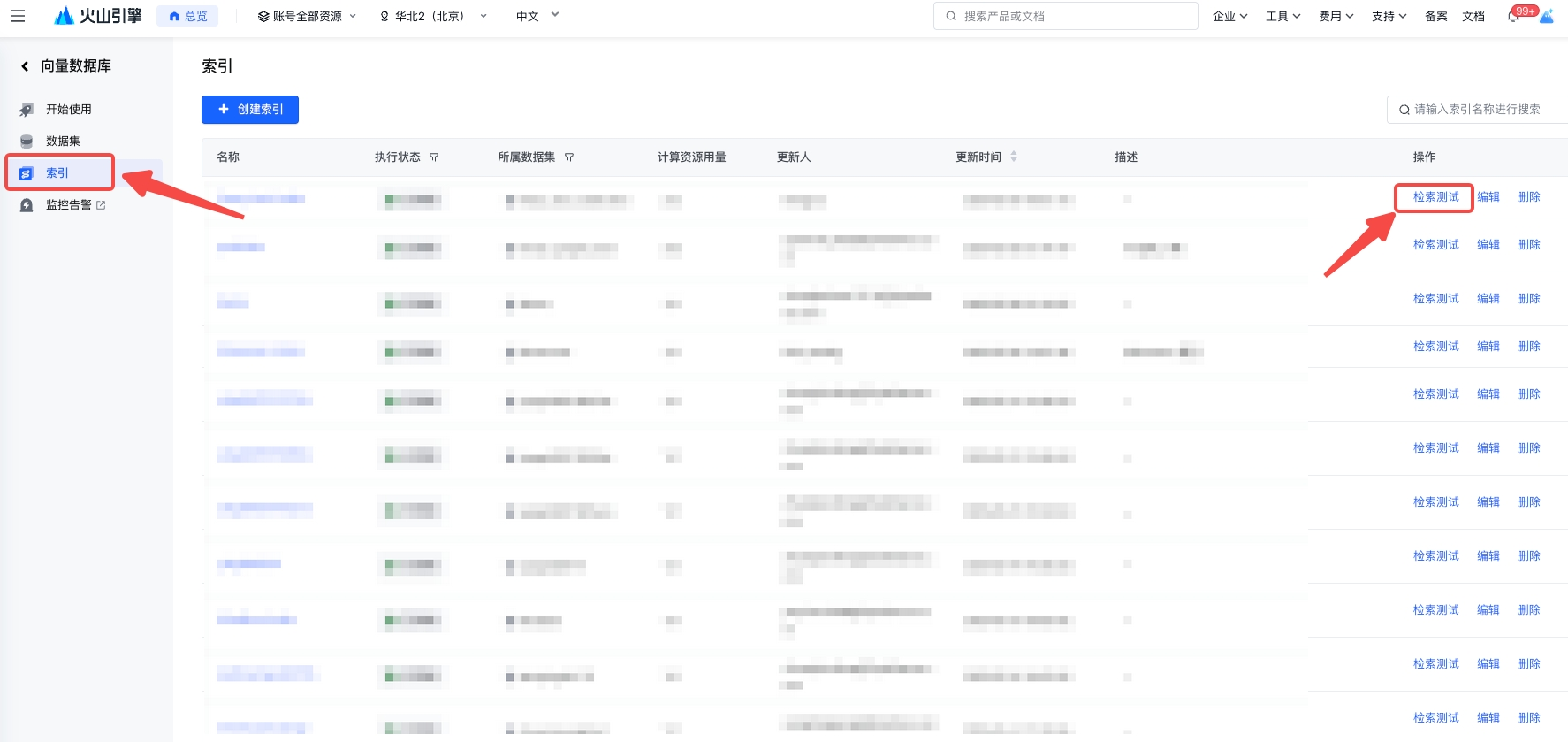Click magnifier icon in index search box

click(1404, 110)
